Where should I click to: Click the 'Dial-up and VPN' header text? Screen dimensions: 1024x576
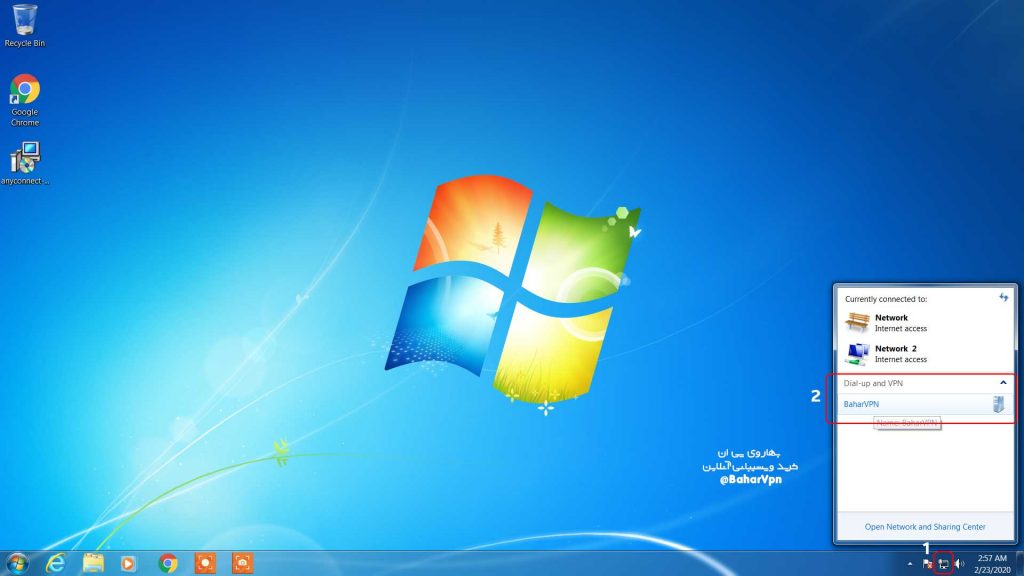tap(872, 383)
